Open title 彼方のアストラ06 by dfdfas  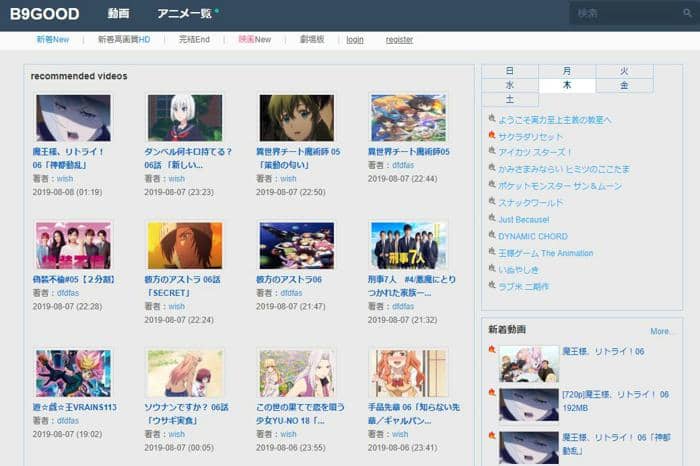point(289,279)
